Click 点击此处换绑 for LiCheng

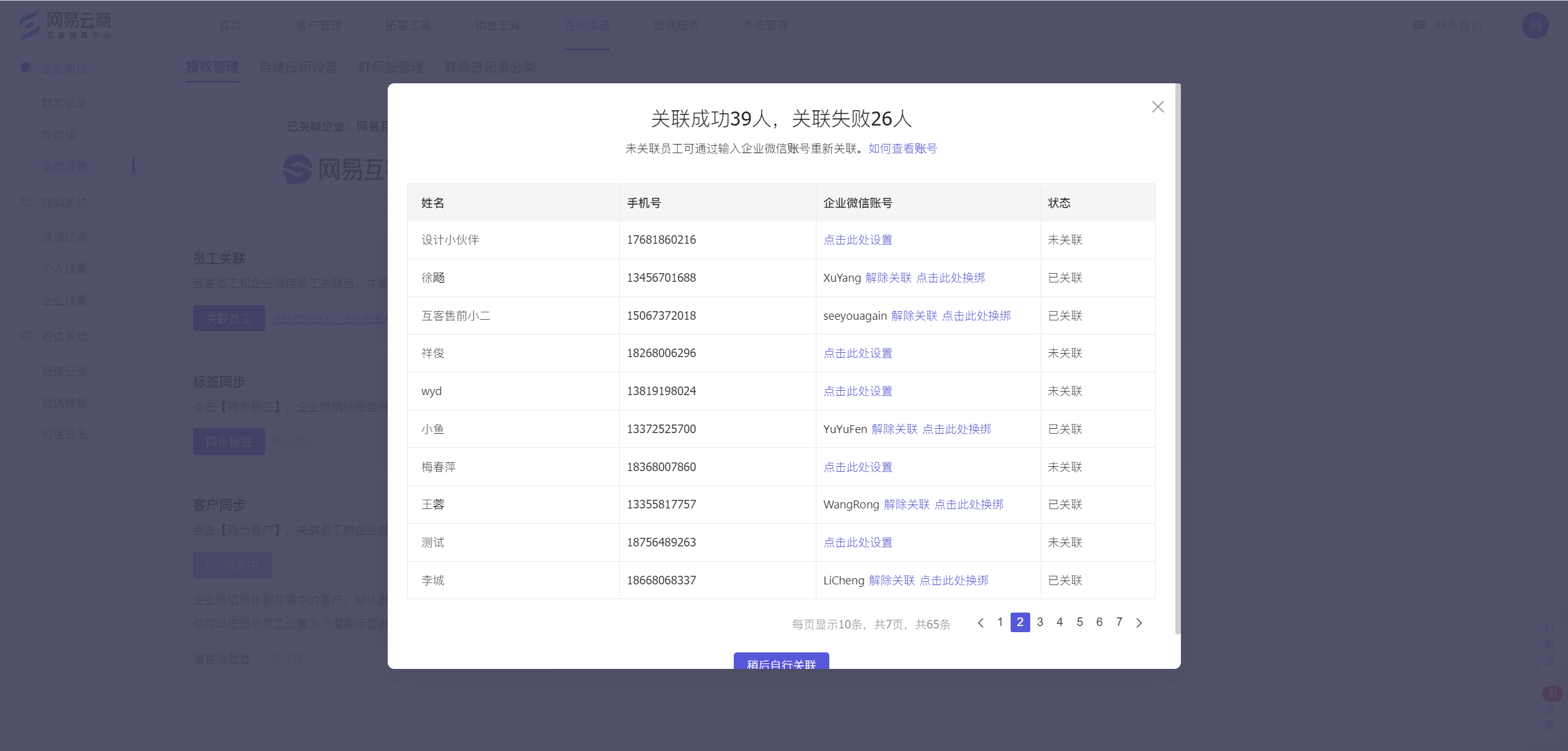(954, 580)
